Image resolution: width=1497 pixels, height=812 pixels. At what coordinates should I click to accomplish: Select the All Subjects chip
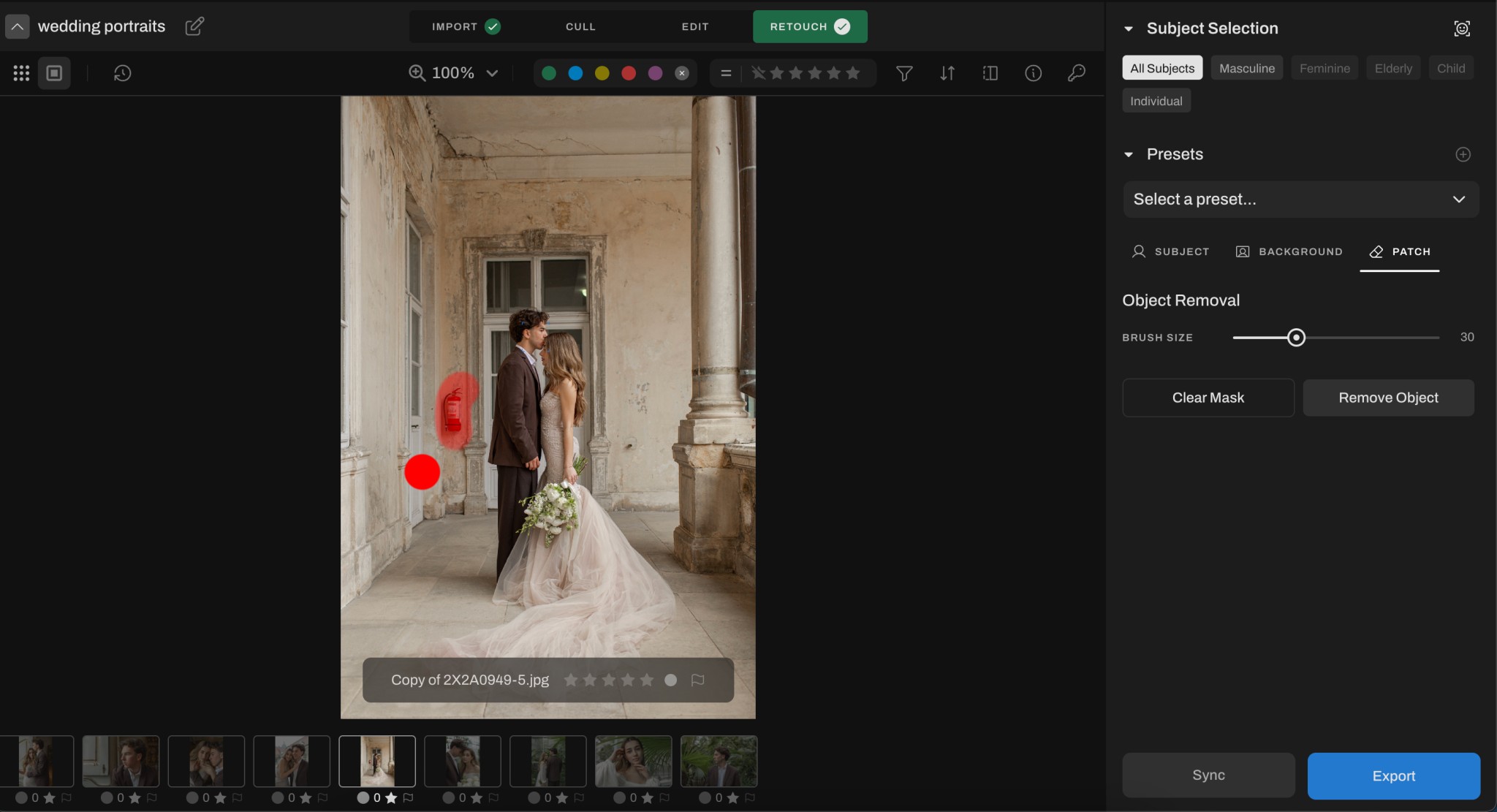[1161, 68]
